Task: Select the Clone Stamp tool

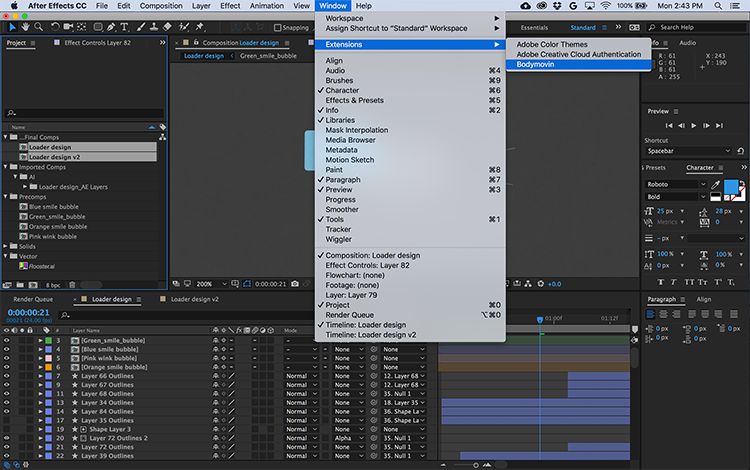Action: pyautogui.click(x=154, y=27)
